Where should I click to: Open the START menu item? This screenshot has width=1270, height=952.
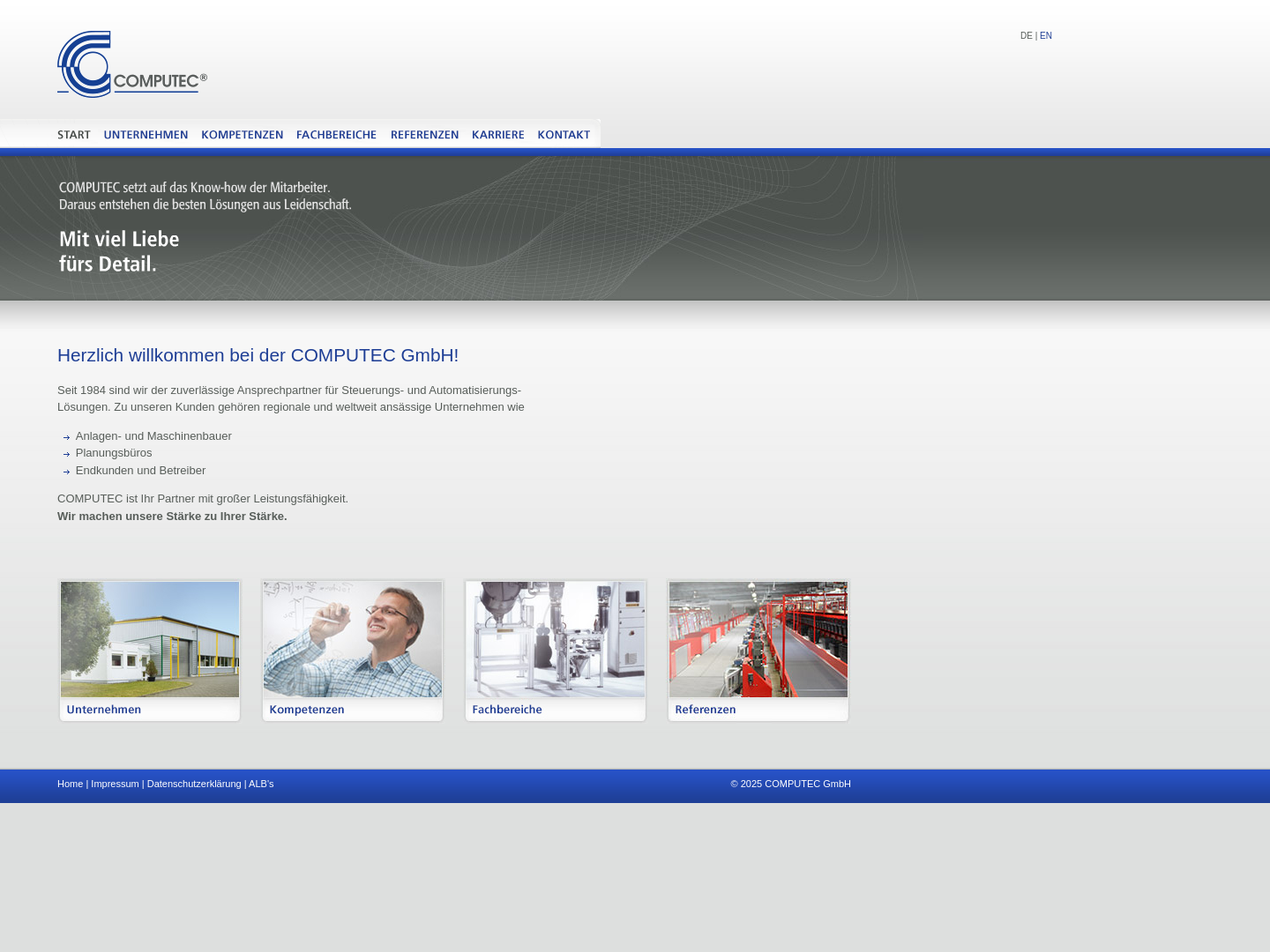74,135
